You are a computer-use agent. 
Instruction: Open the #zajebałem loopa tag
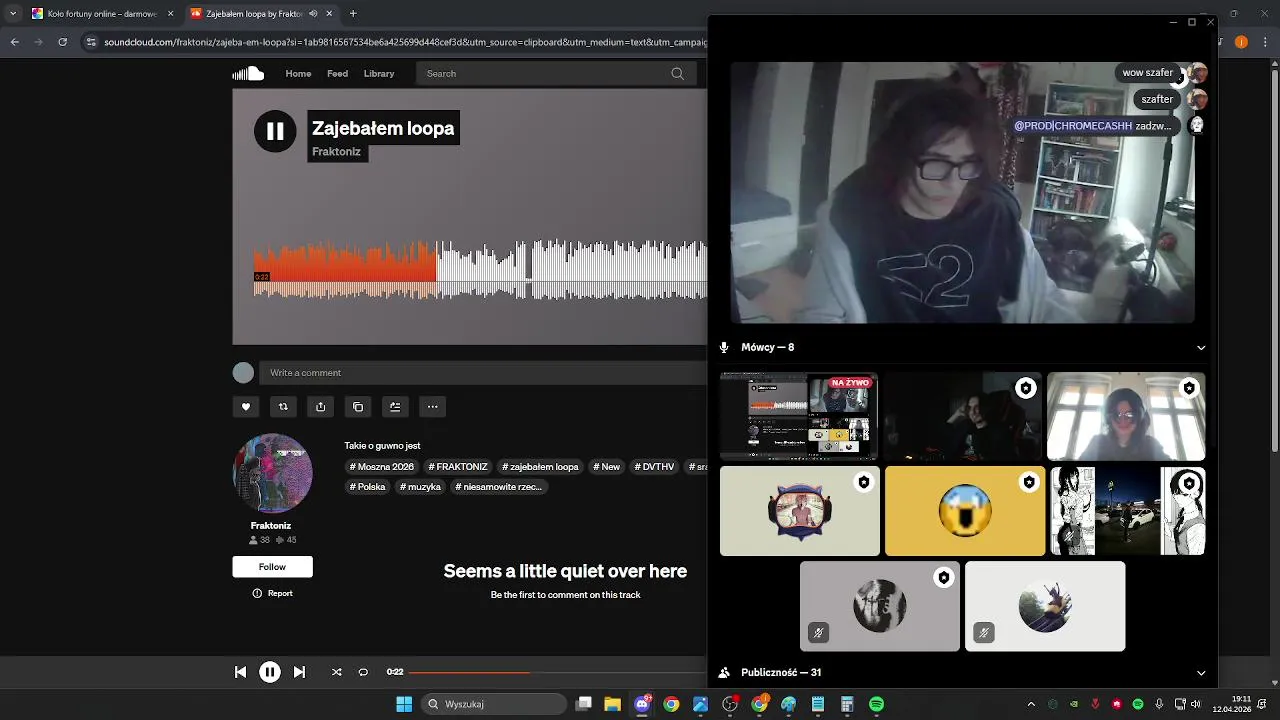(540, 467)
